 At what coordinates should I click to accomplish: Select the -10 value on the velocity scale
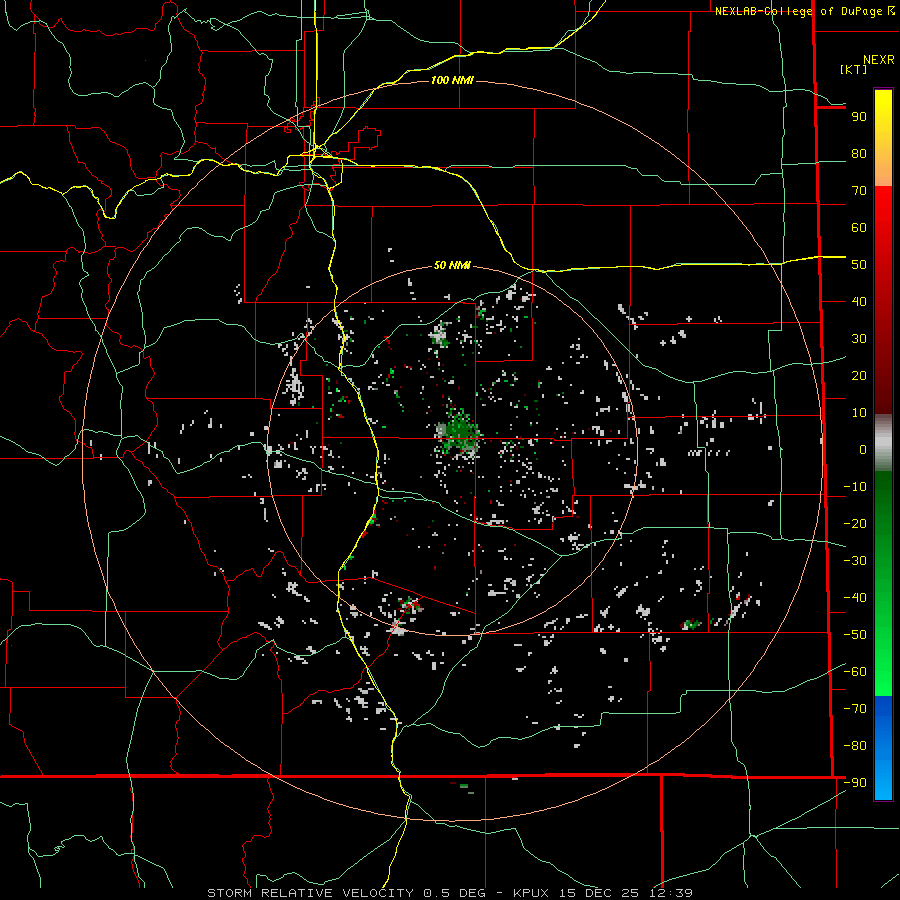855,487
